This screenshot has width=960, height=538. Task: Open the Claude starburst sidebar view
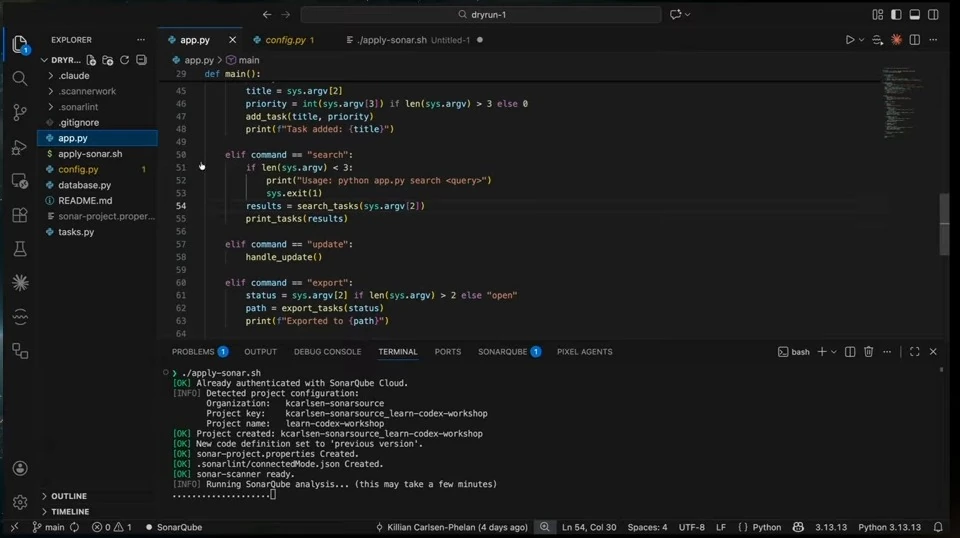pos(20,282)
